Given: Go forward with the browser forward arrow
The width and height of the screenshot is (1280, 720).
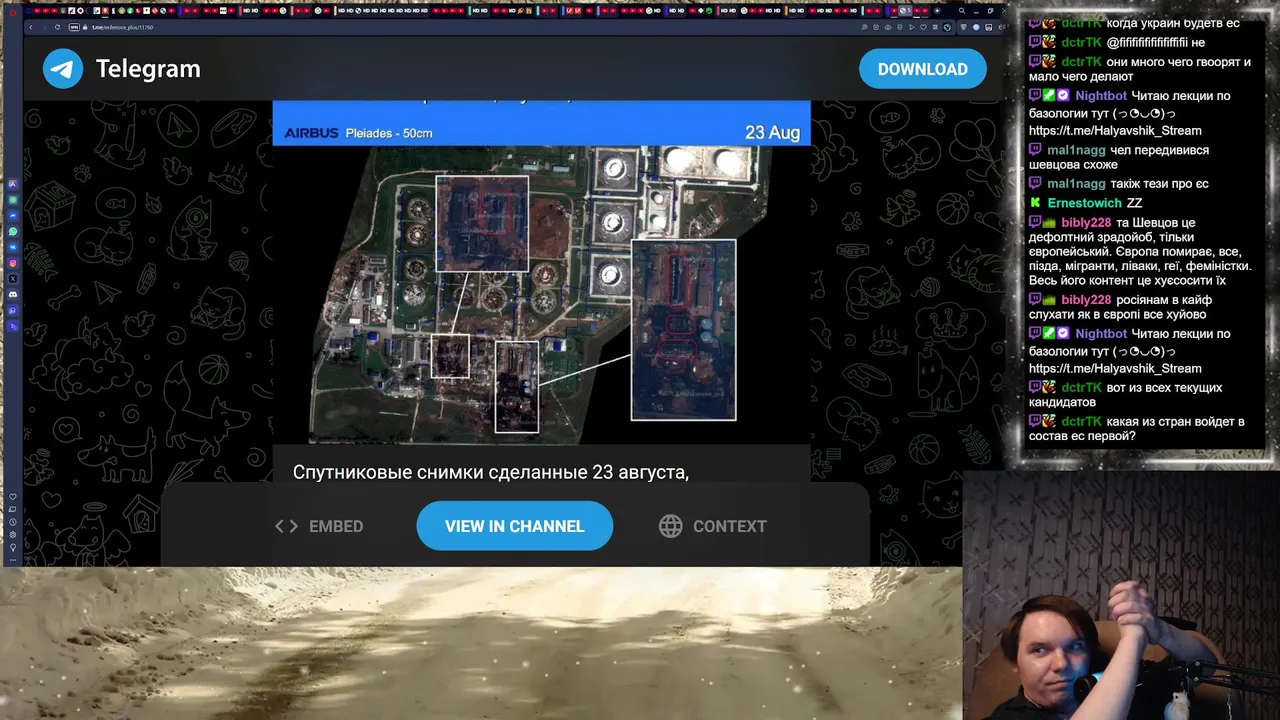Looking at the screenshot, I should pyautogui.click(x=45, y=27).
